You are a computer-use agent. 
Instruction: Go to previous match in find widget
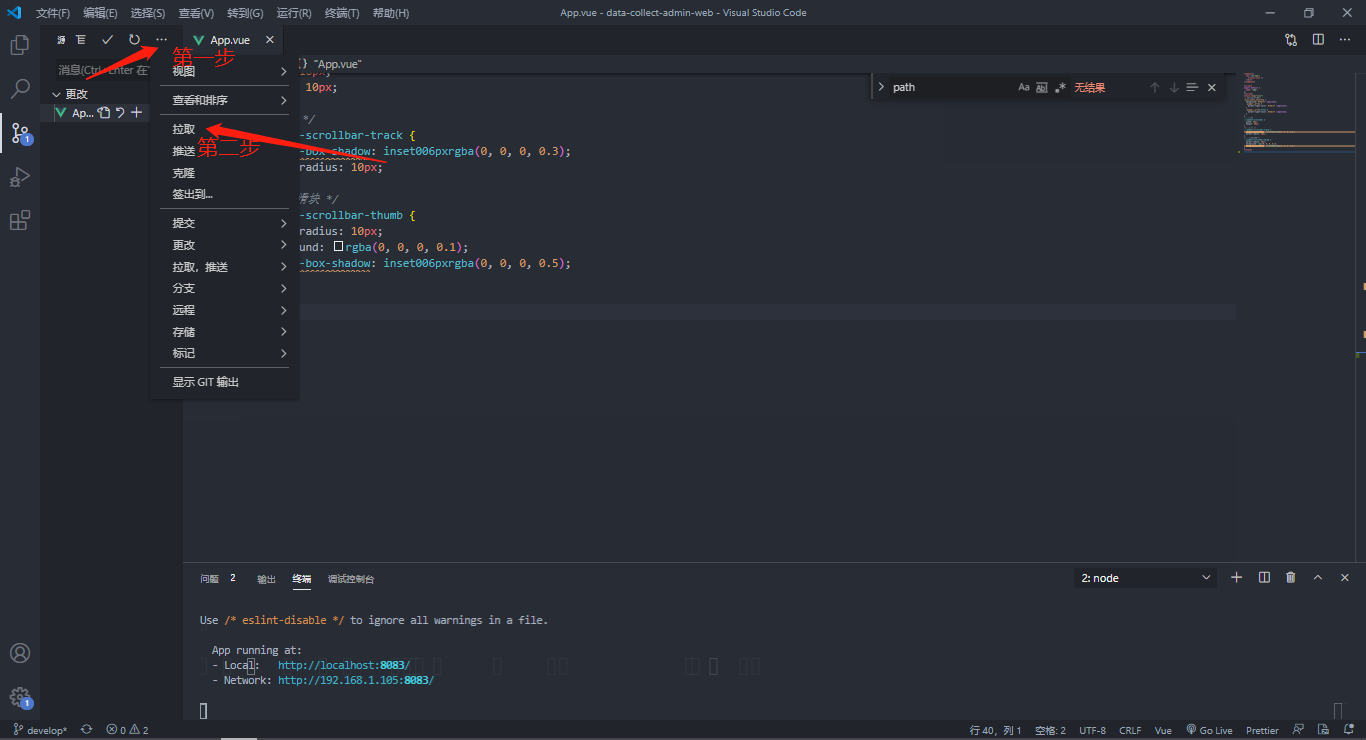click(1154, 88)
